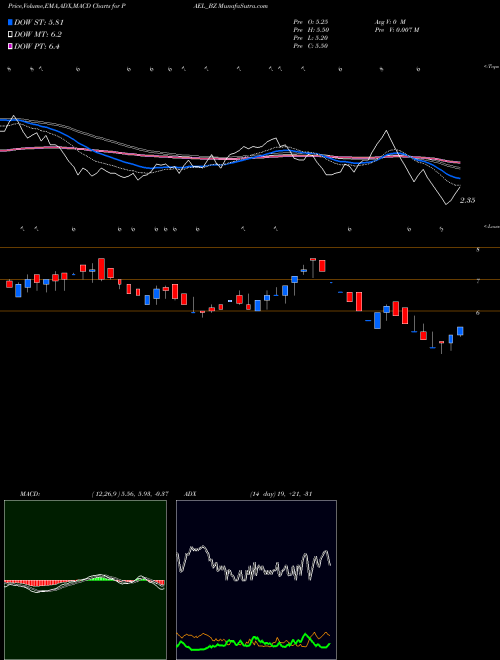This screenshot has width=500, height=660.
Task: Click the 2.35 value label on EMA chart
Action: pos(467,200)
